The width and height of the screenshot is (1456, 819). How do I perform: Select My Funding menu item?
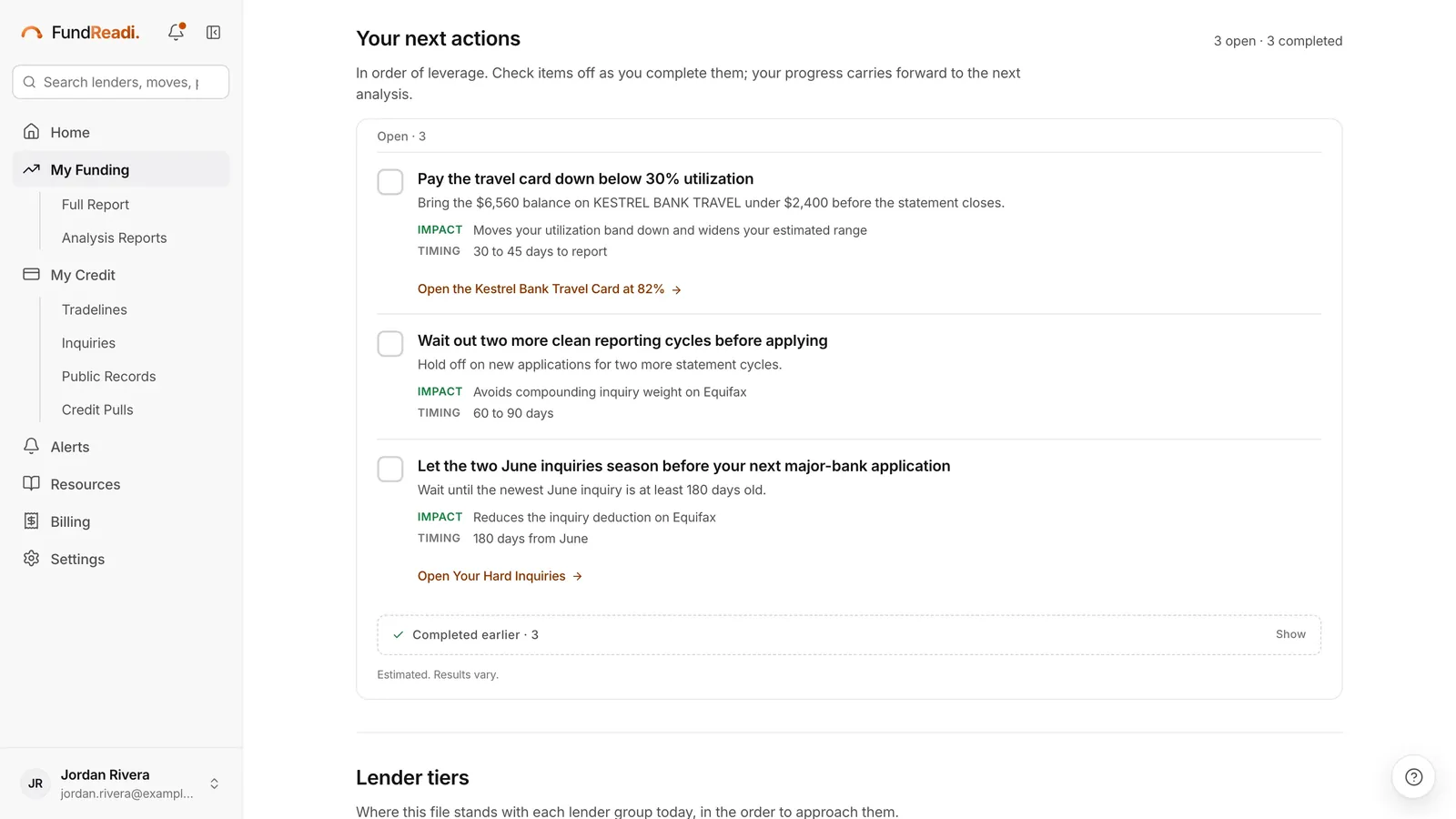121,169
